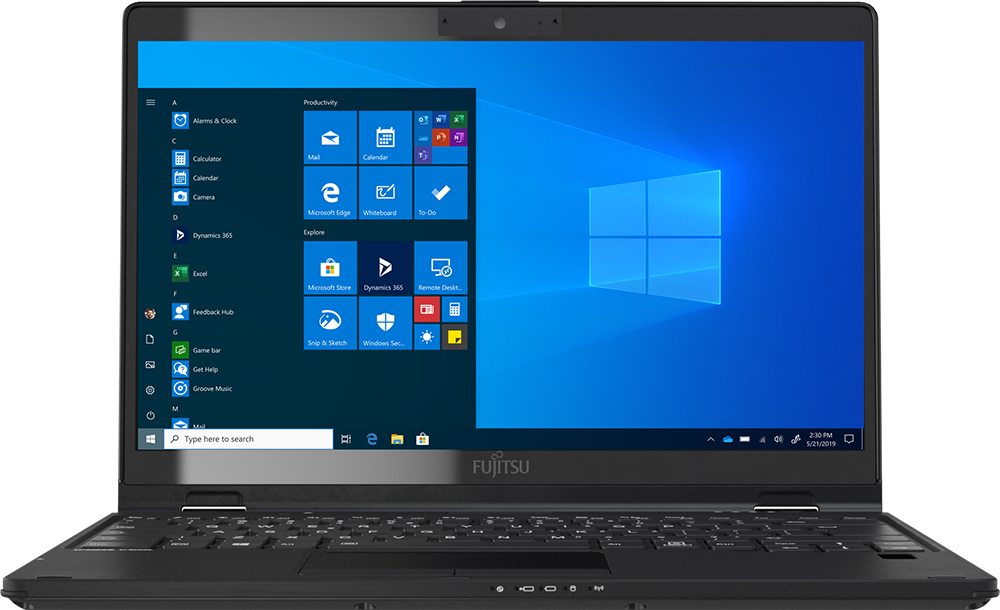Viewport: 1000px width, 610px height.
Task: Open the To-Do tile
Action: coord(441,193)
